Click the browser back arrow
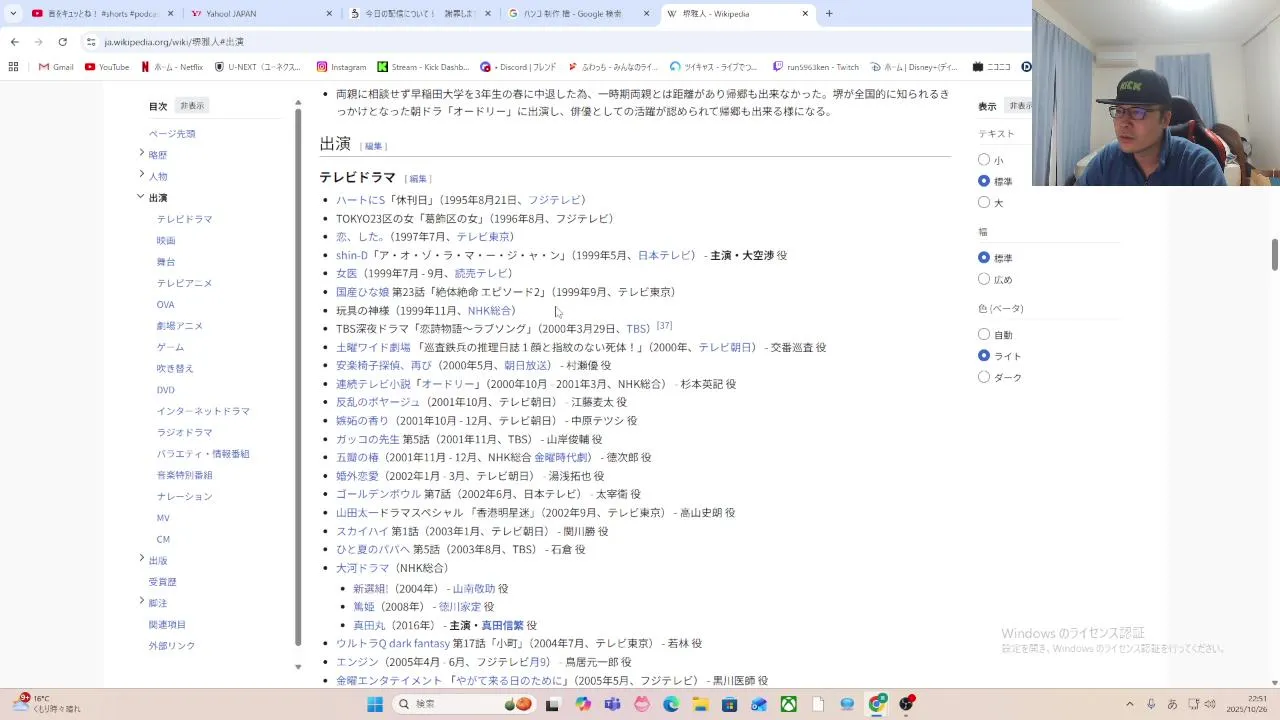Screen dimensions: 1280x720 point(14,42)
